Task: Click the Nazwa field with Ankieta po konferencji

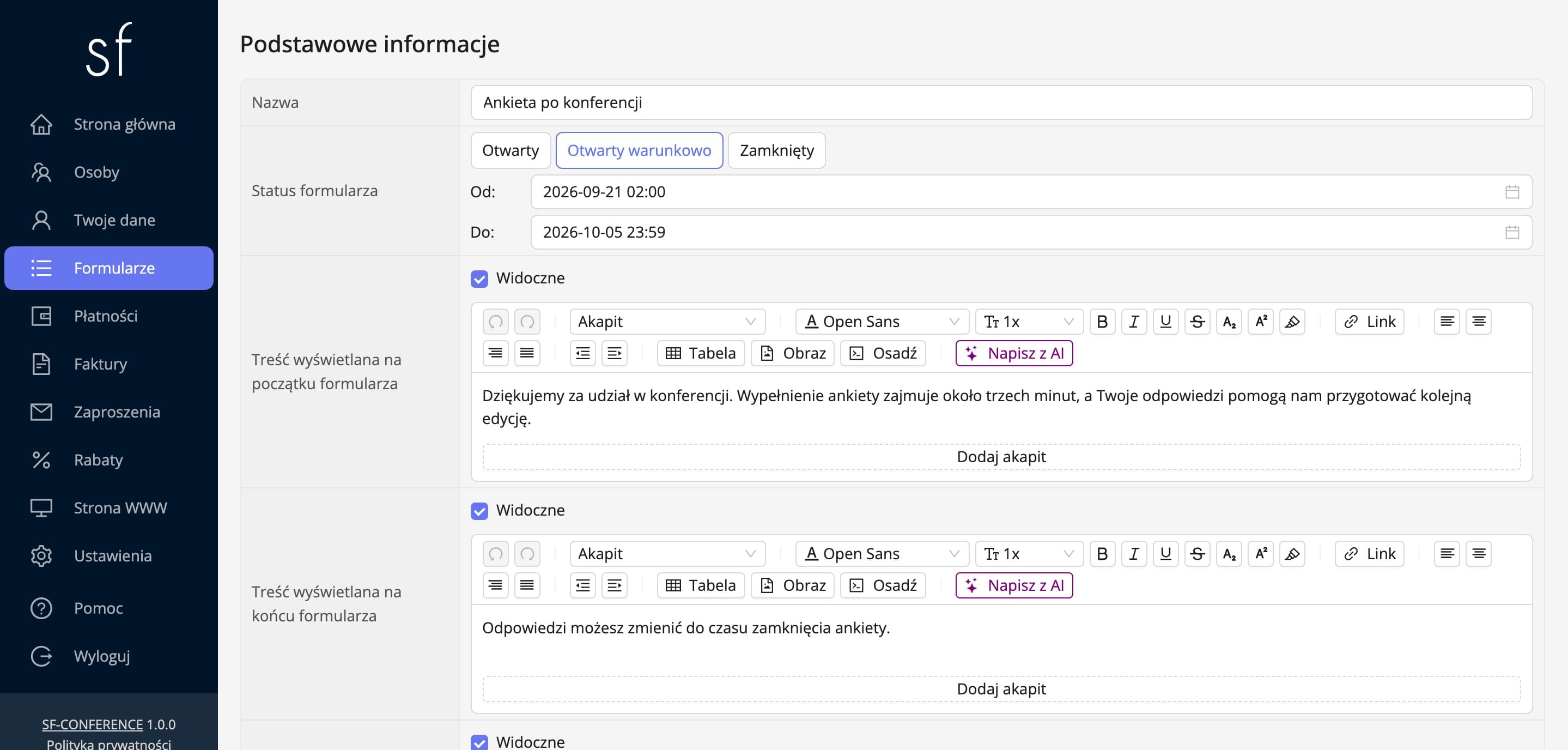Action: pos(1001,102)
